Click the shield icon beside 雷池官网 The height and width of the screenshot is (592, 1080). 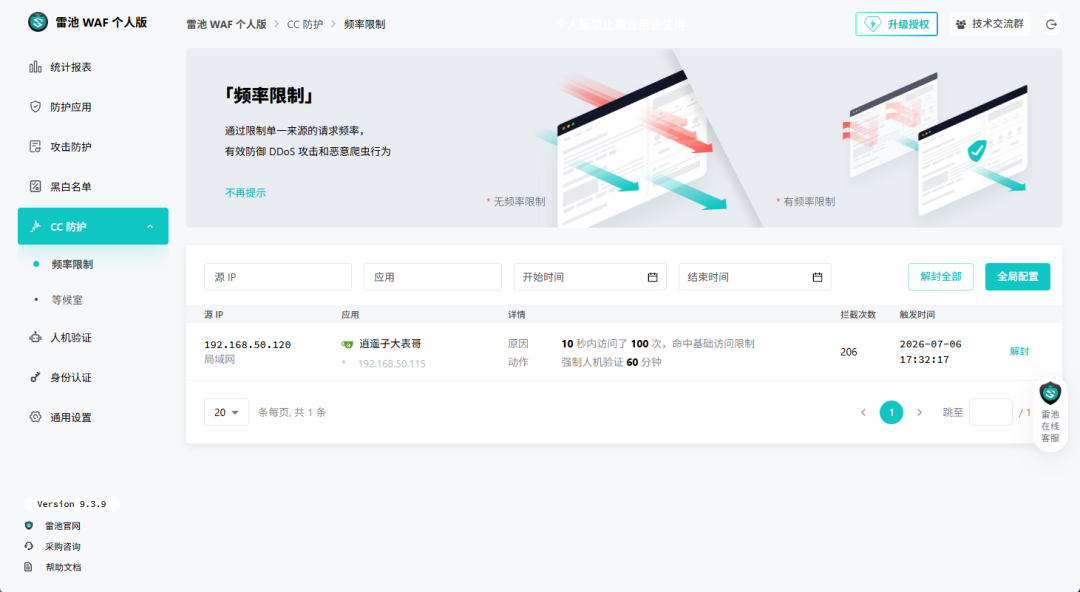(x=29, y=526)
